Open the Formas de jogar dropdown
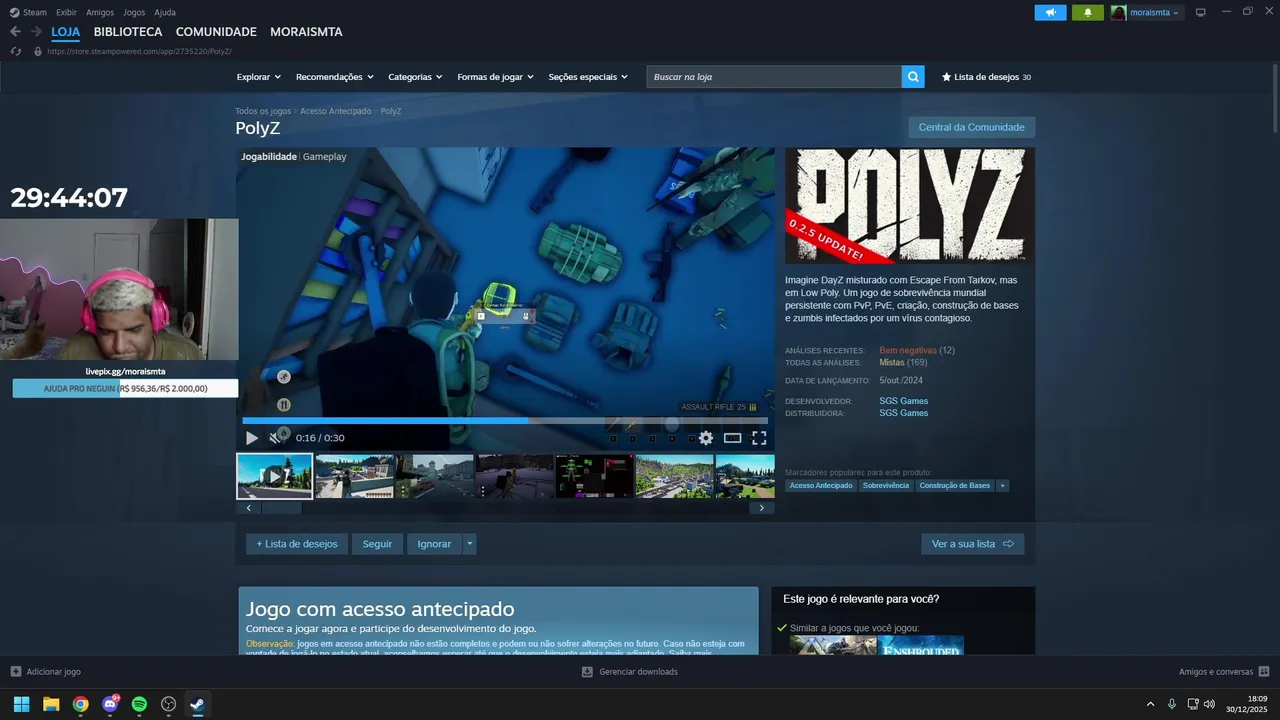The height and width of the screenshot is (720, 1280). [496, 77]
